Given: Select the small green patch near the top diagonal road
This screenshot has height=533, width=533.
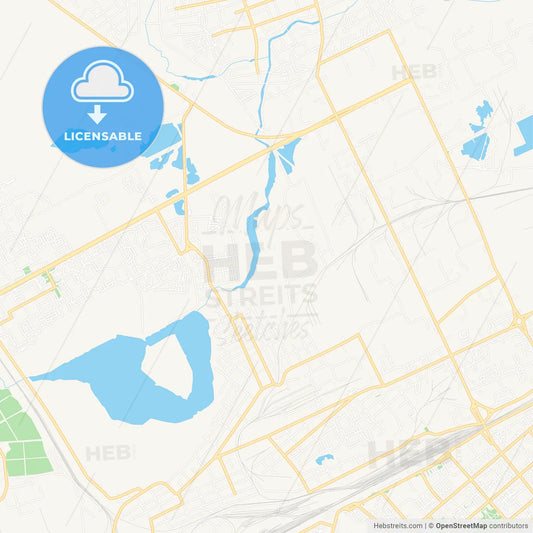Looking at the screenshot, I should coord(175,87).
